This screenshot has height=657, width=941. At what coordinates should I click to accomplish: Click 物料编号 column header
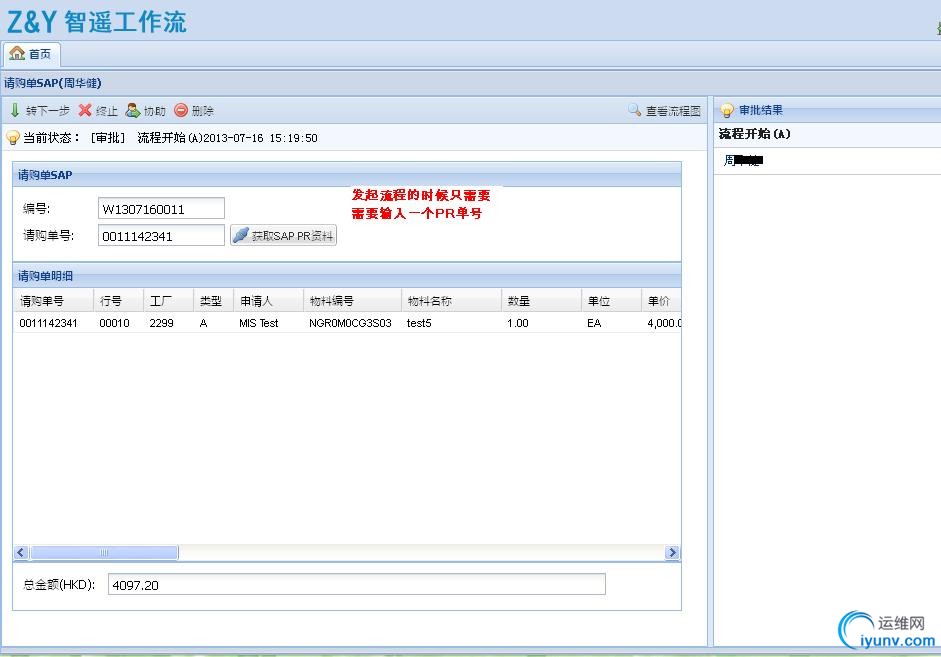click(x=352, y=301)
